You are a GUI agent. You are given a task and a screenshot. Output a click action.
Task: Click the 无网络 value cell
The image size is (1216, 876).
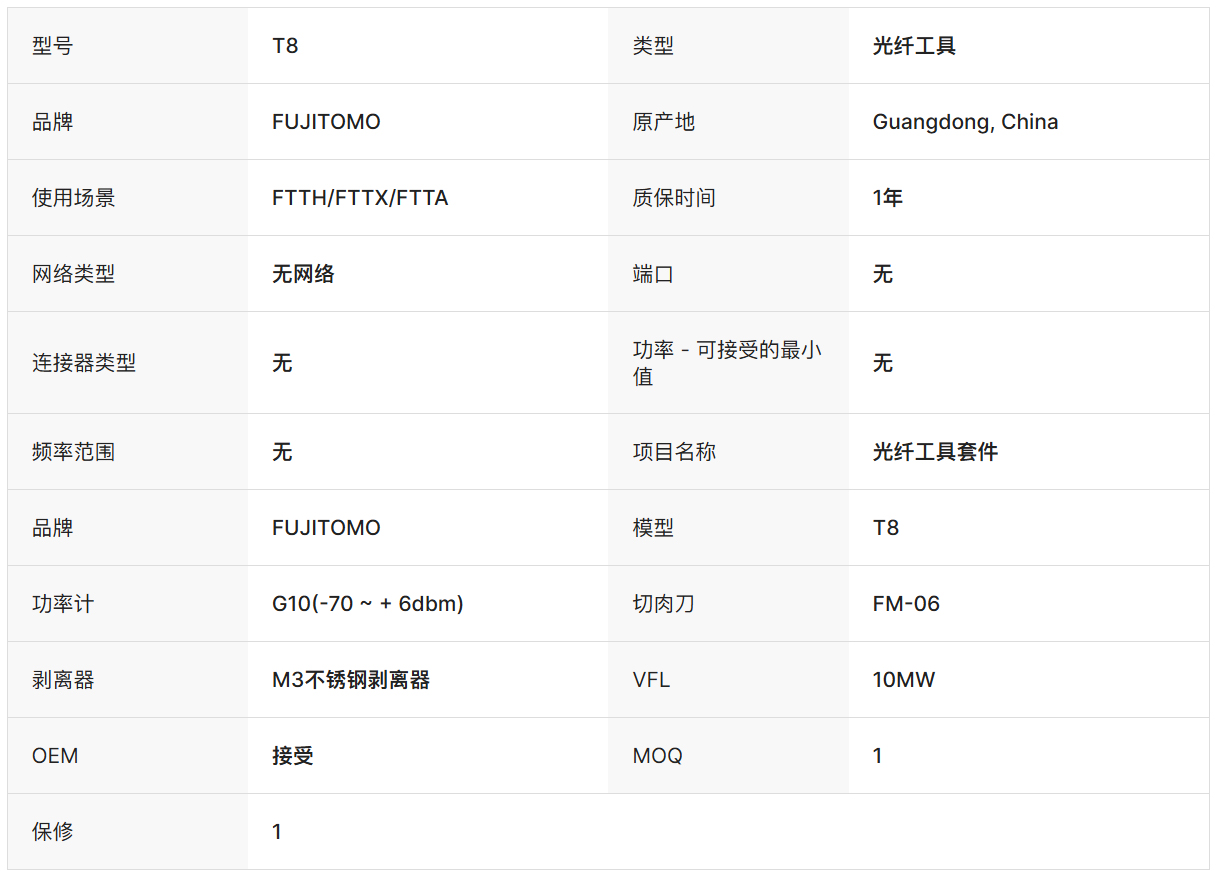303,274
